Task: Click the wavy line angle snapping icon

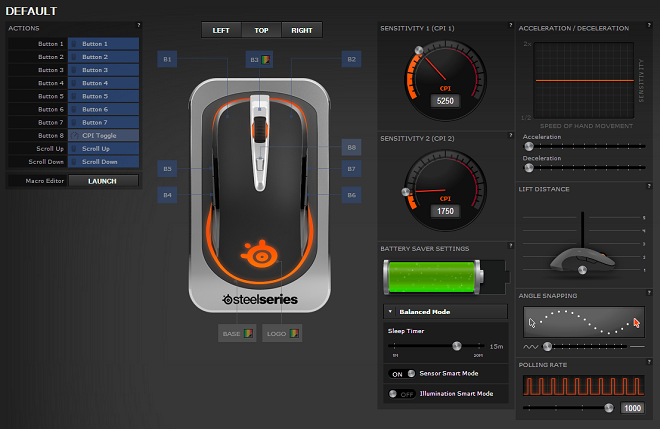Action: click(531, 347)
